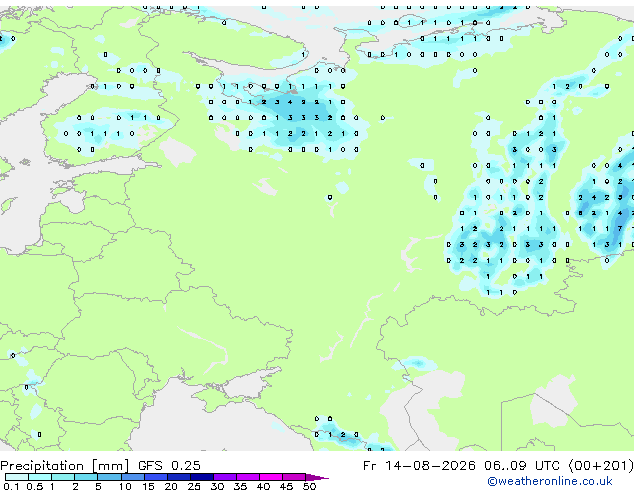The height and width of the screenshot is (490, 634).
Task: Click the 30–35 mm purple swatch
Action: 225,477
